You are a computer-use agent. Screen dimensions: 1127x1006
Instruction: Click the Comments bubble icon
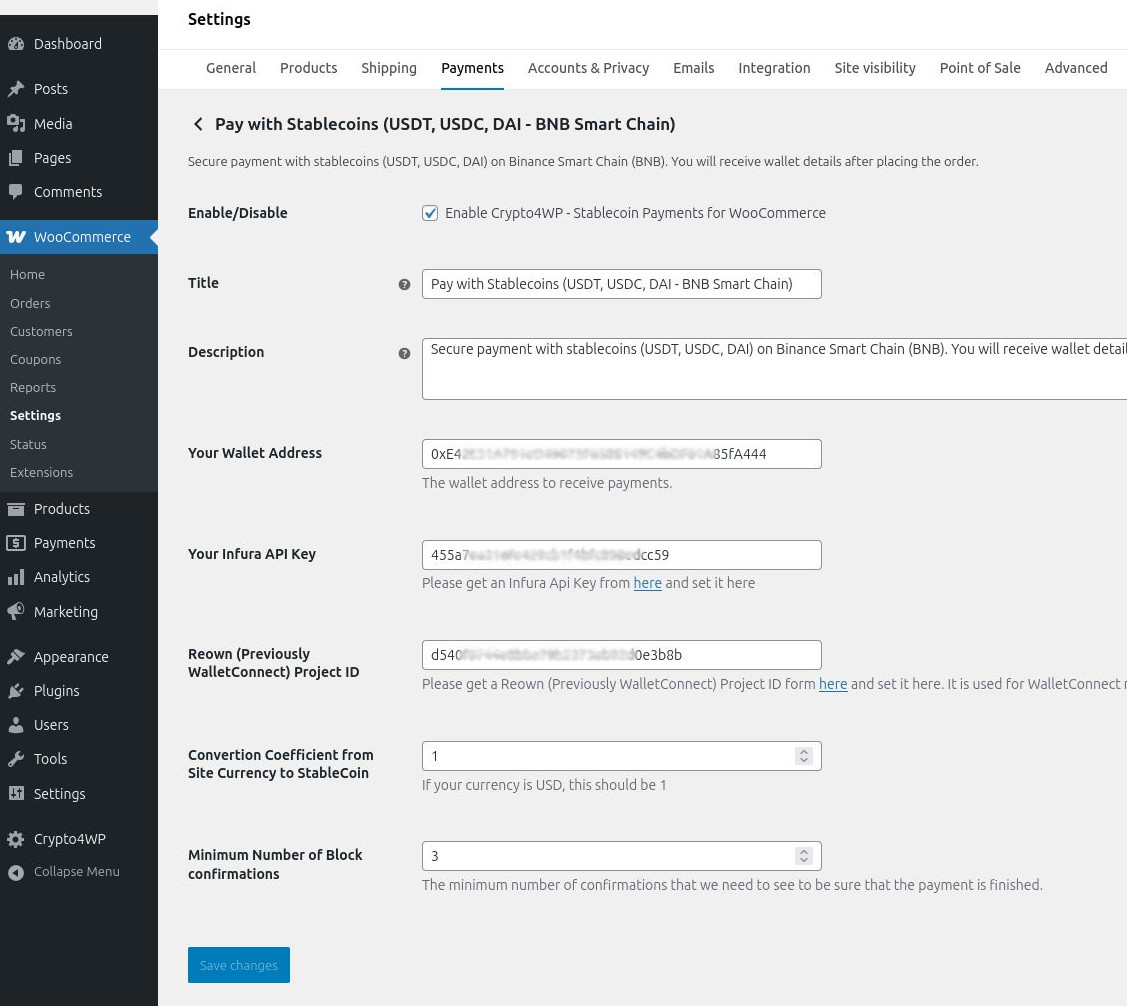16,192
